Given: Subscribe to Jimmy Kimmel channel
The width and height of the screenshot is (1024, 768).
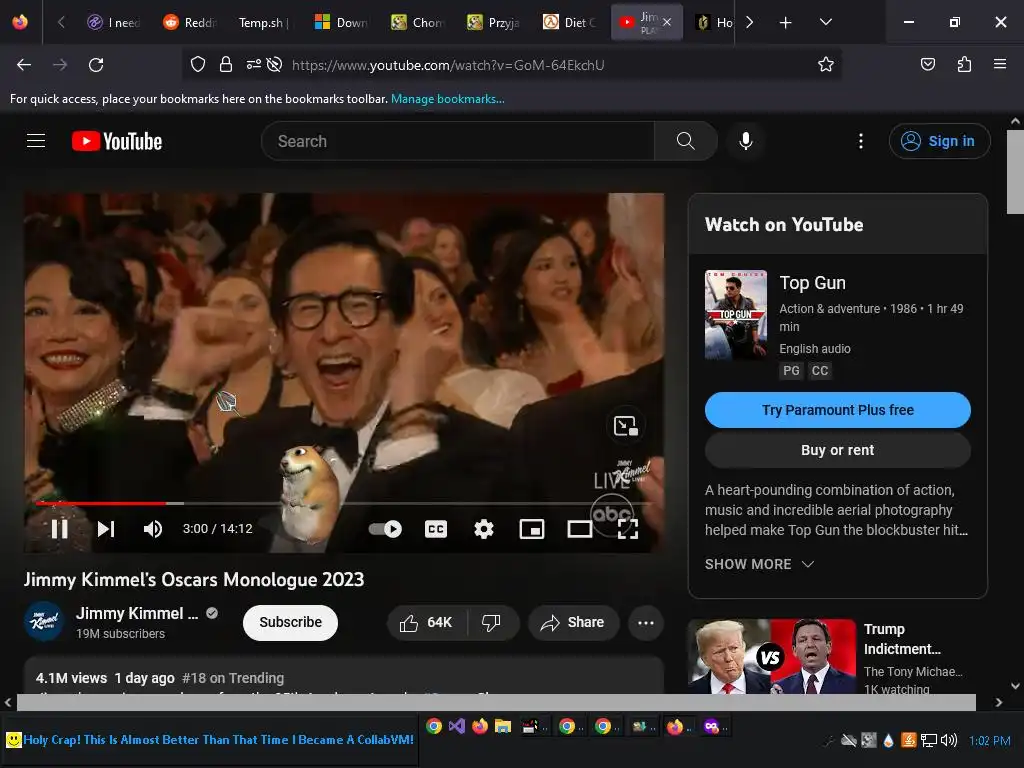Looking at the screenshot, I should click(x=291, y=622).
